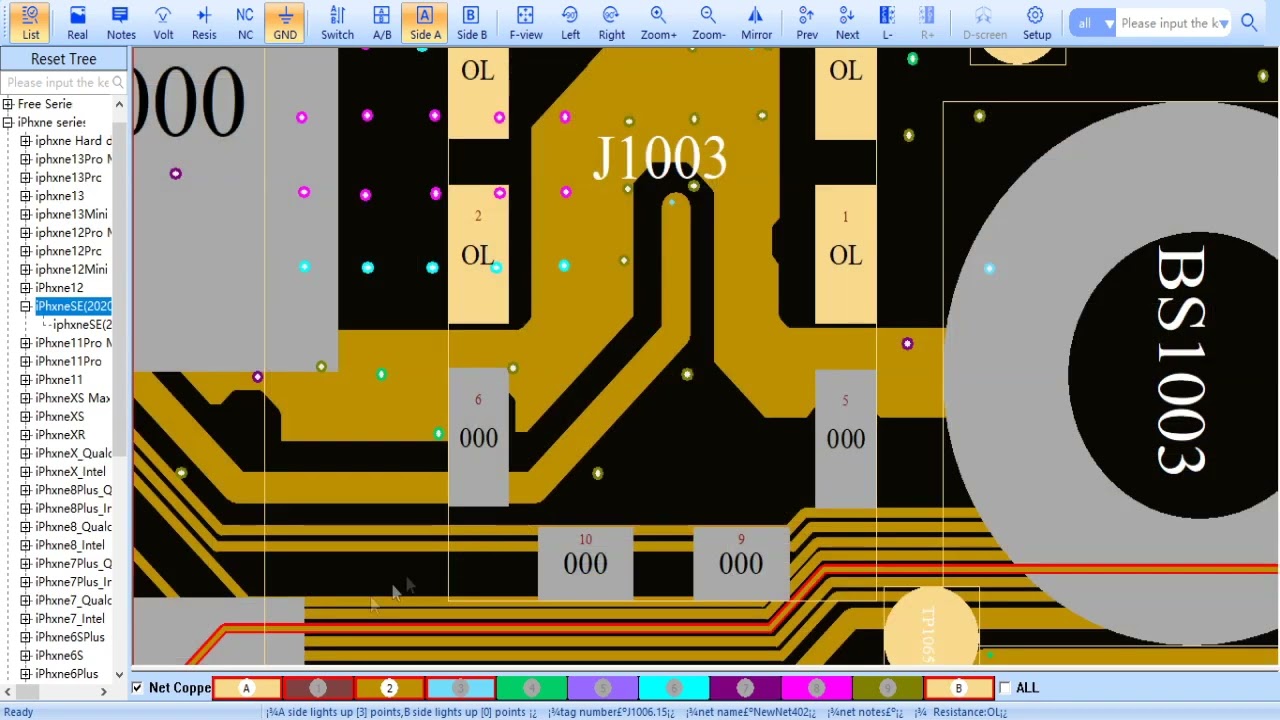Click the L- toolbar icon
The width and height of the screenshot is (1280, 720).
point(887,22)
